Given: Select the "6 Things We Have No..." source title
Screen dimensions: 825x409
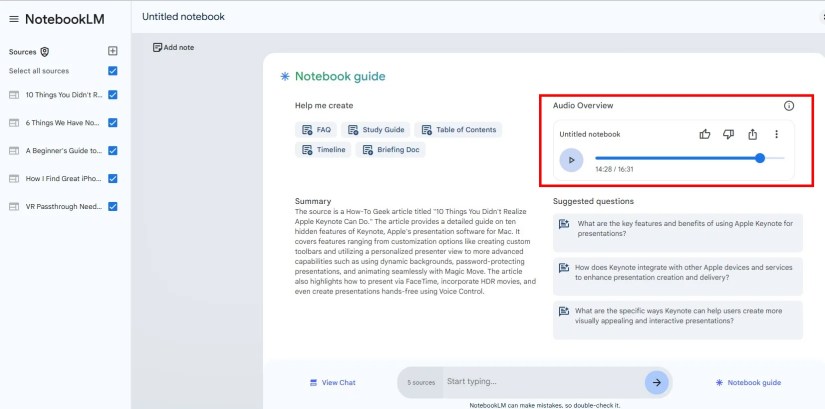Looking at the screenshot, I should 63,123.
